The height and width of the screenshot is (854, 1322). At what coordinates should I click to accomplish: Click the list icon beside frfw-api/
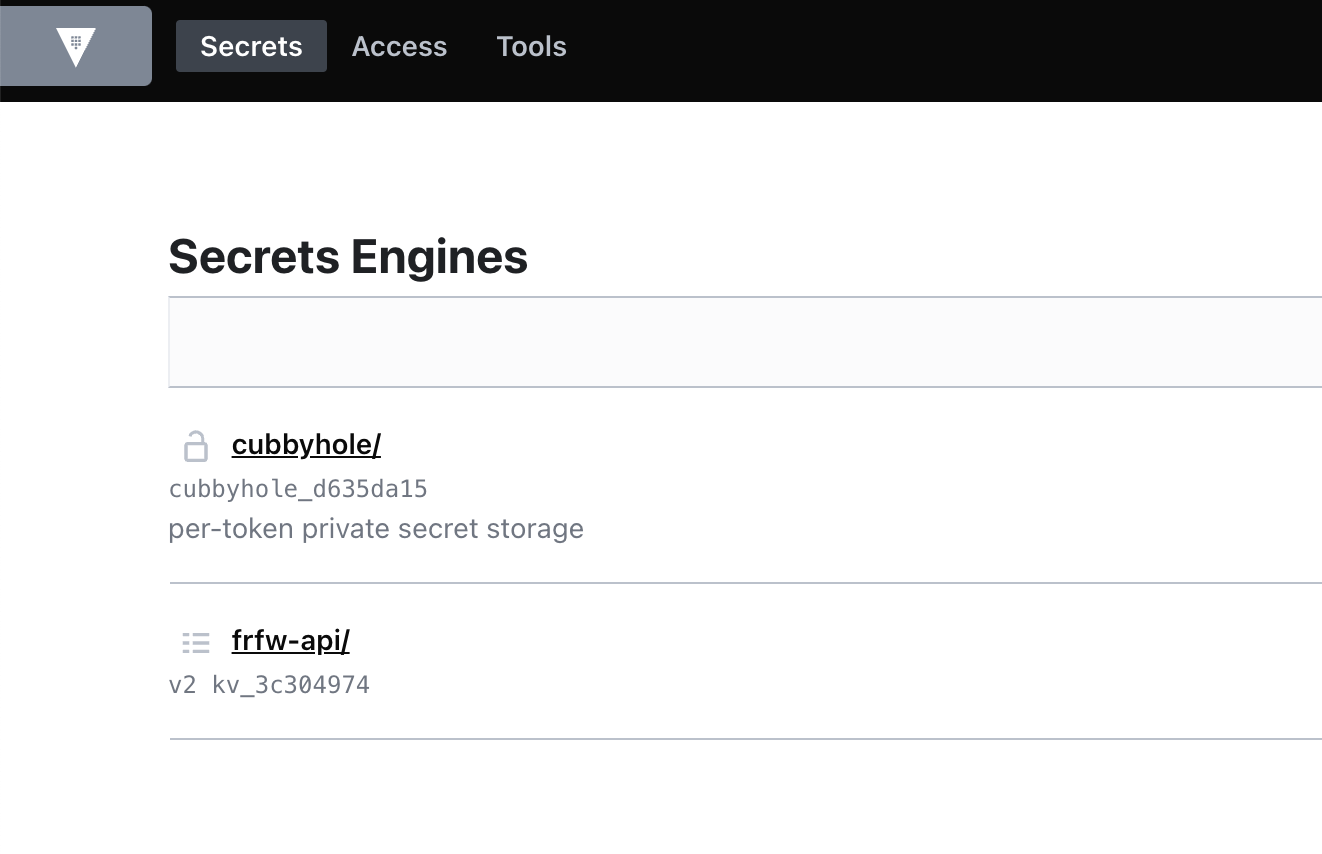[196, 642]
